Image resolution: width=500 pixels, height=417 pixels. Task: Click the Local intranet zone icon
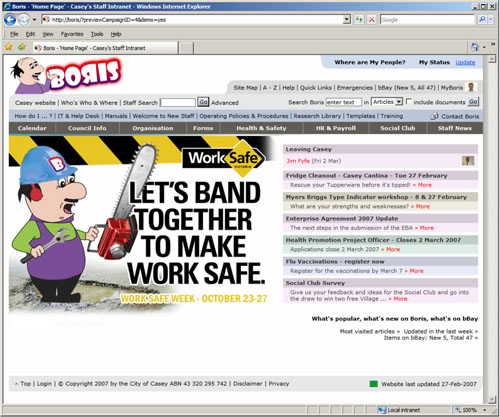[382, 410]
